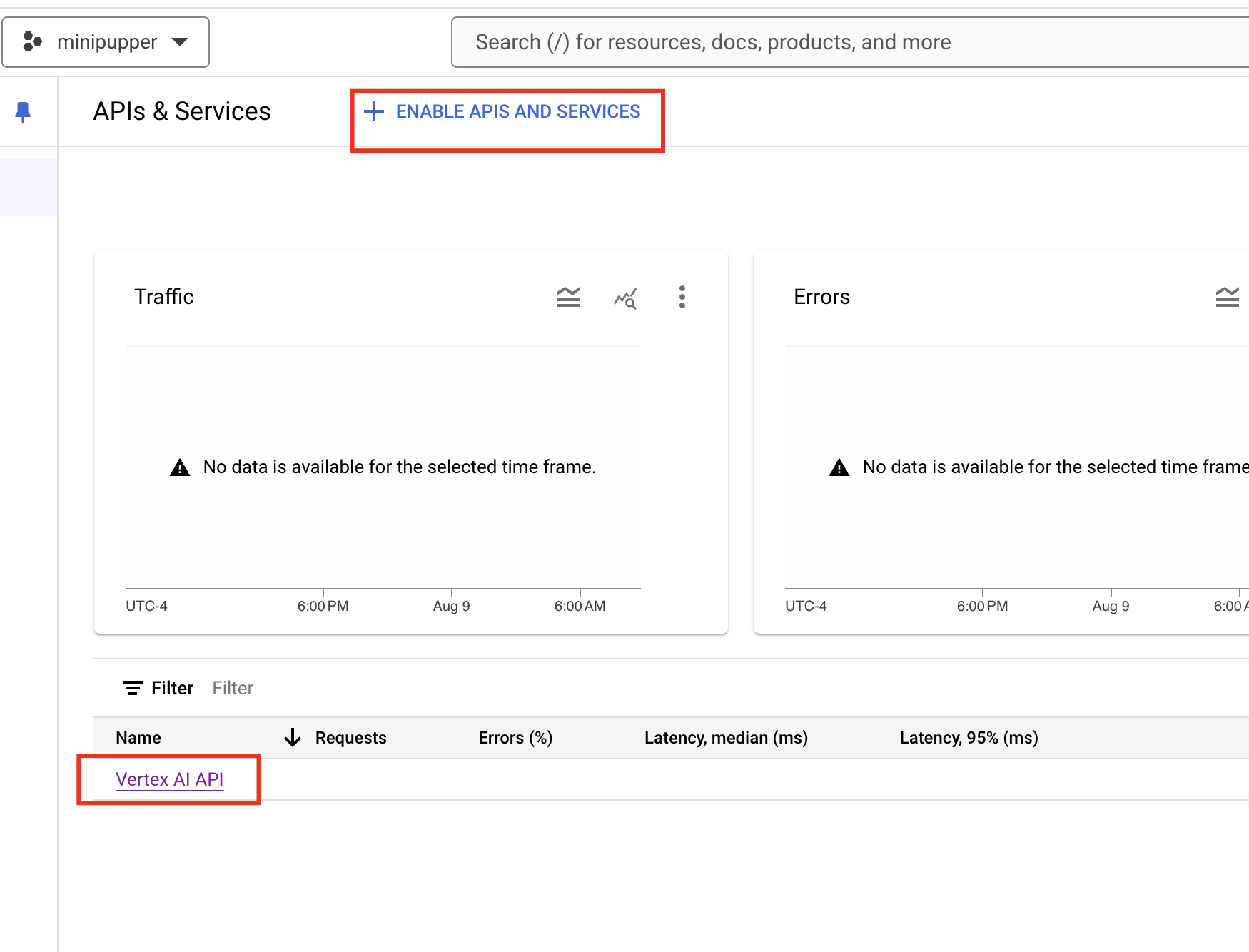Sort by Latency, median (ms) column
Viewport: 1249px width, 952px height.
(725, 737)
